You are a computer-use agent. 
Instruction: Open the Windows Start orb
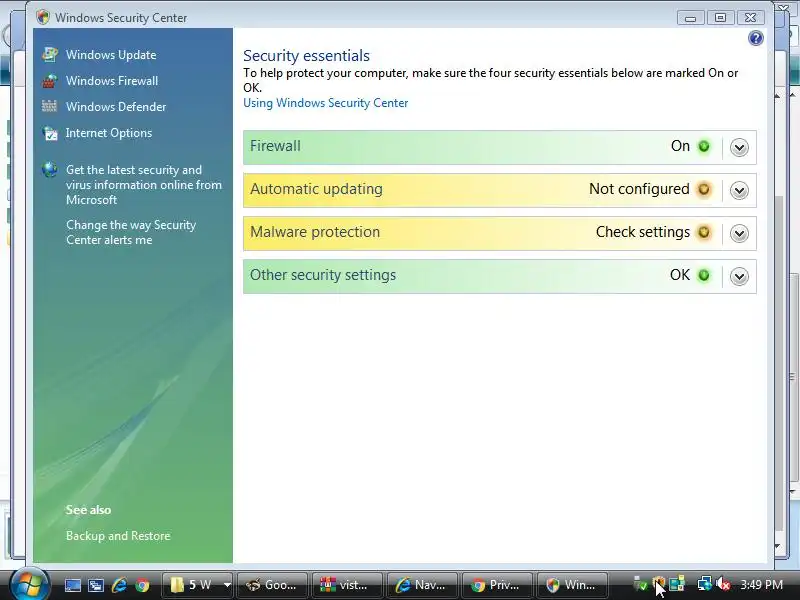29,584
